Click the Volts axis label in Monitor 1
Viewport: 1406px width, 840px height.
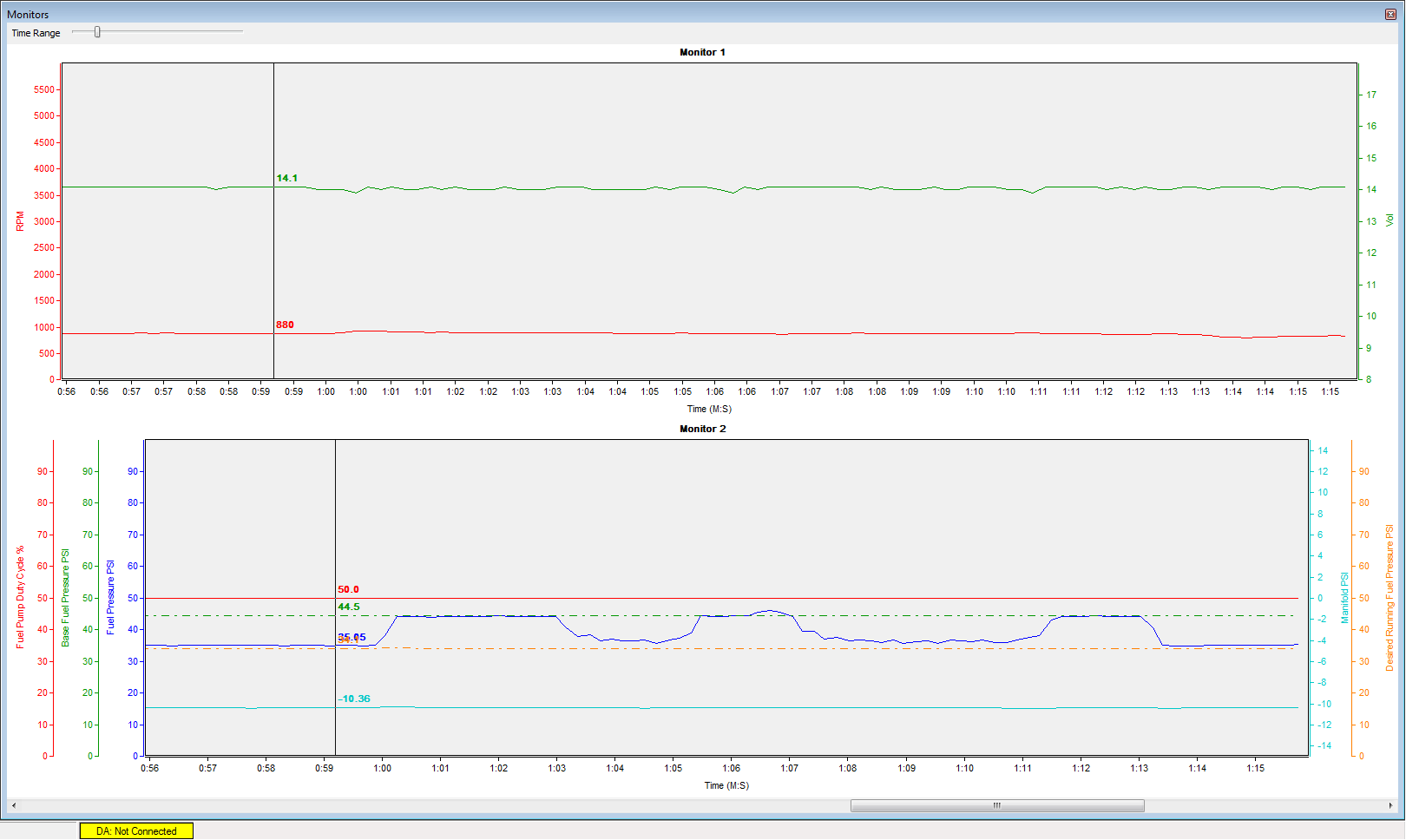[1390, 220]
